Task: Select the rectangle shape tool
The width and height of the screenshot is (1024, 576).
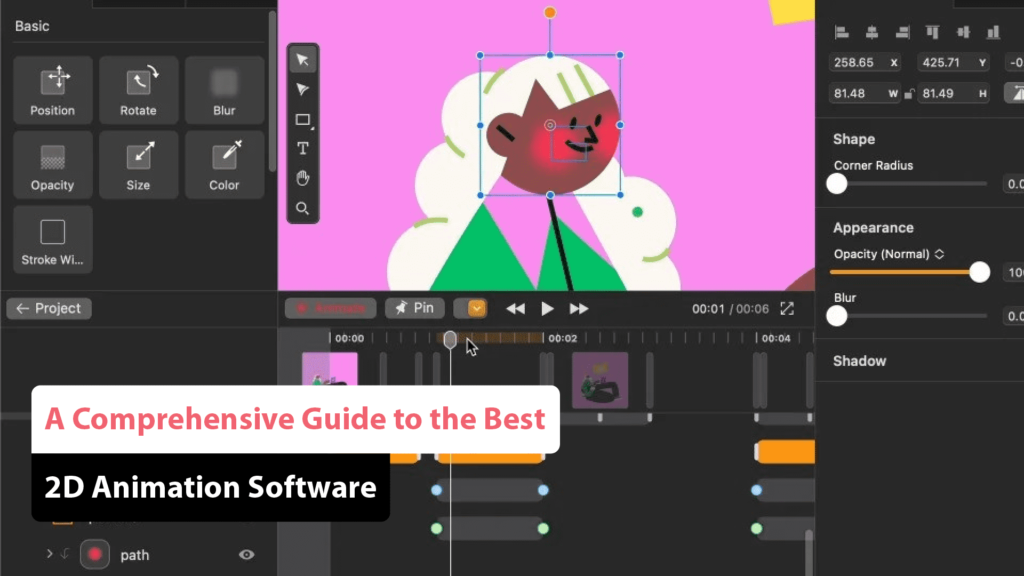Action: point(302,120)
